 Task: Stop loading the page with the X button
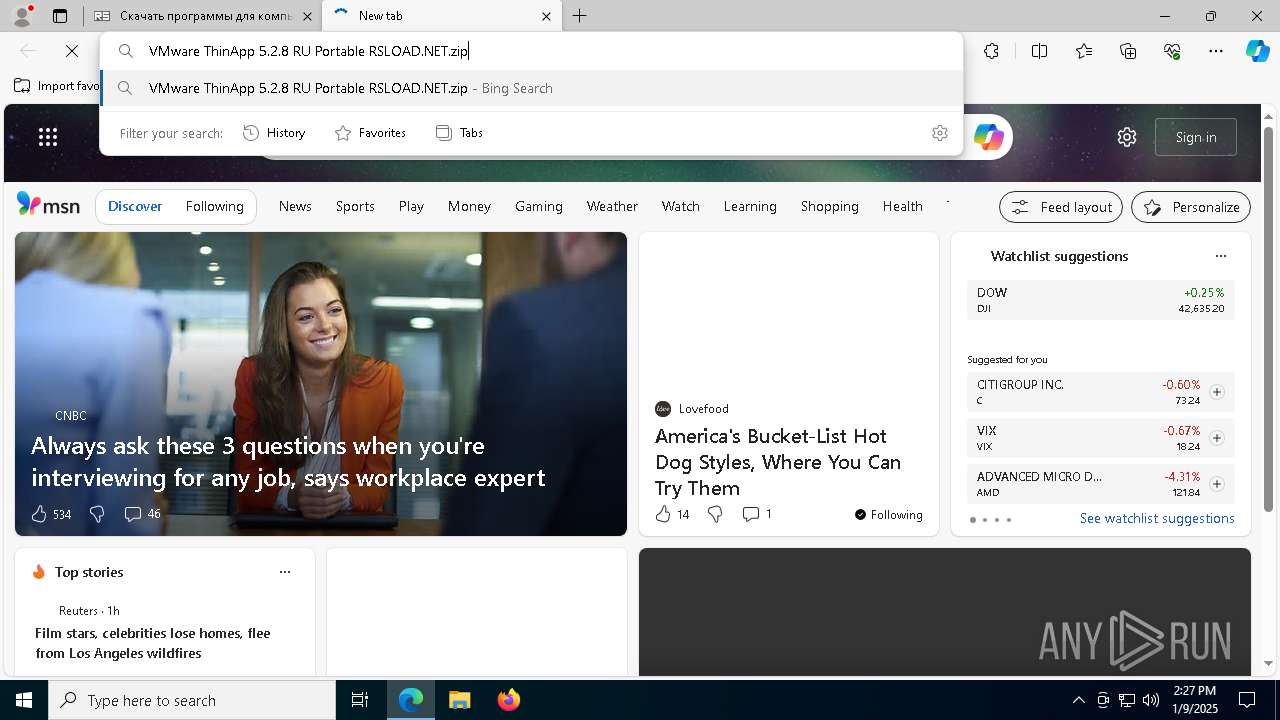click(x=71, y=51)
